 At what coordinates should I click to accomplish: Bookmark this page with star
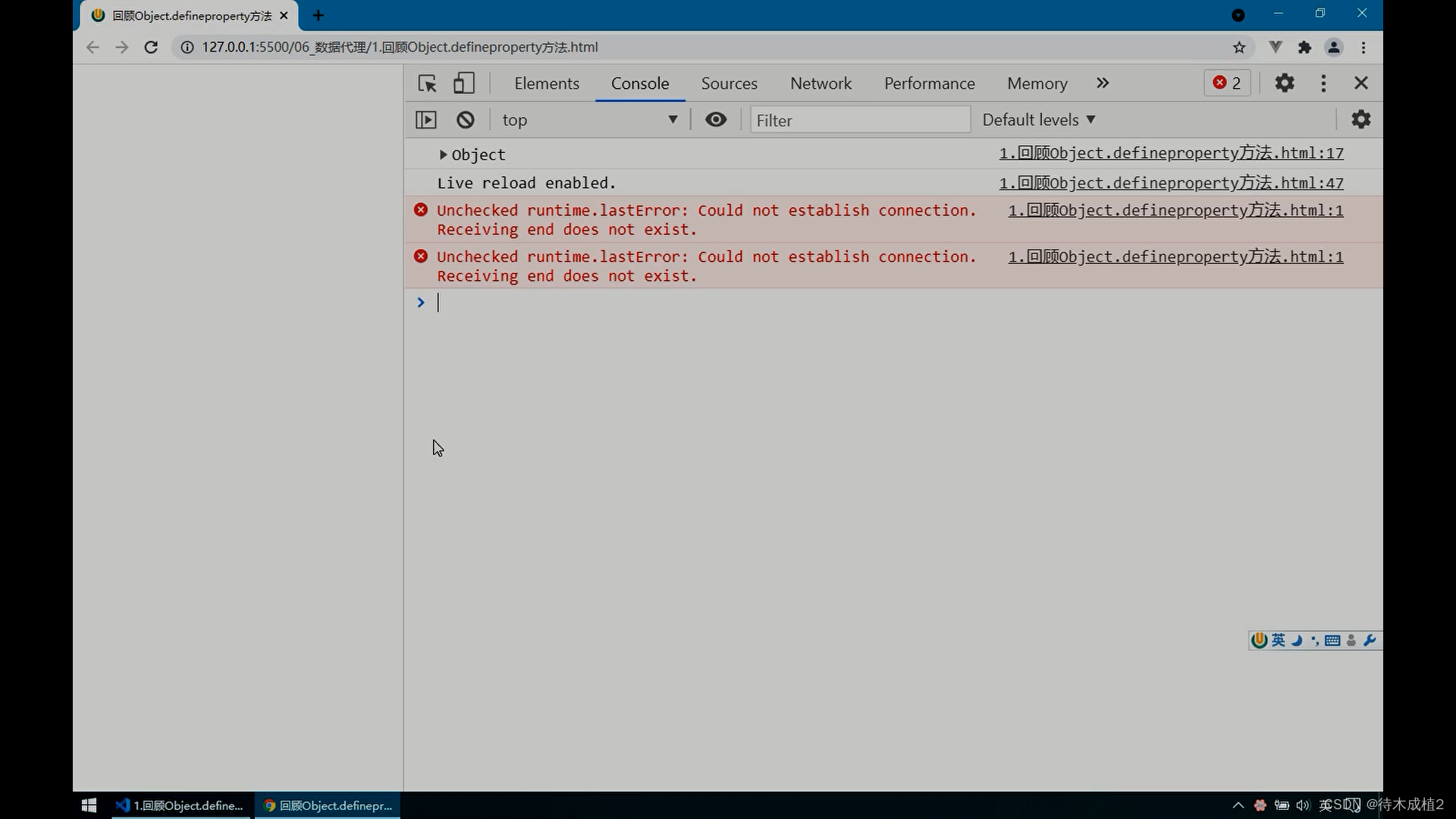click(x=1239, y=47)
